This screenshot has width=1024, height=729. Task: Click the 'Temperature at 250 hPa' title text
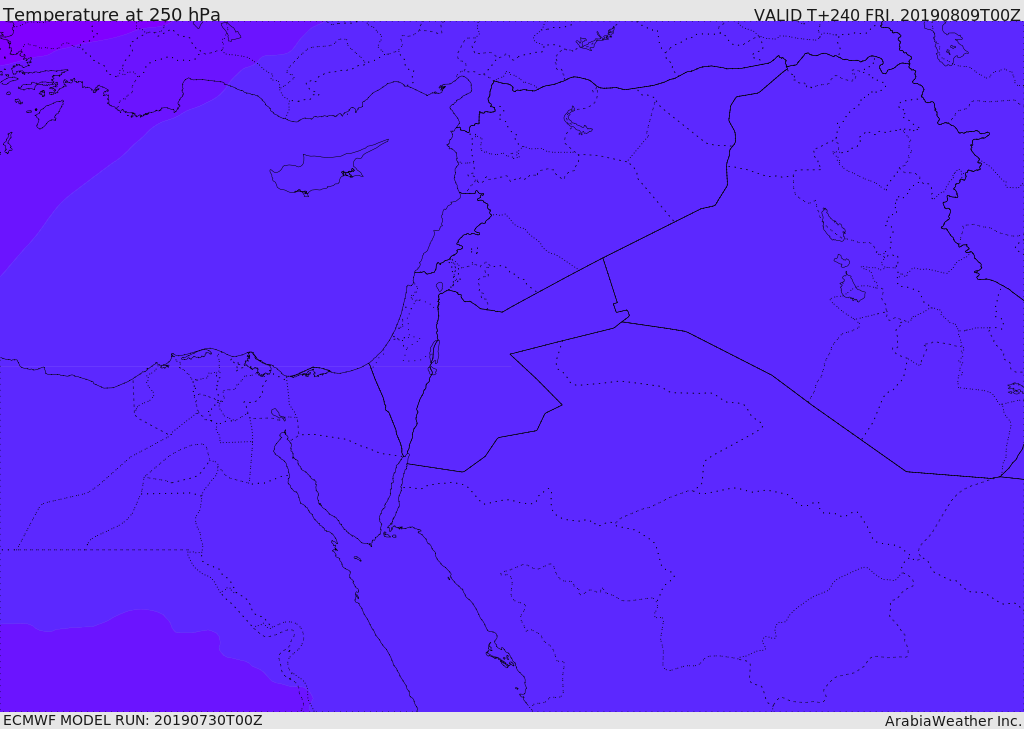click(x=112, y=14)
